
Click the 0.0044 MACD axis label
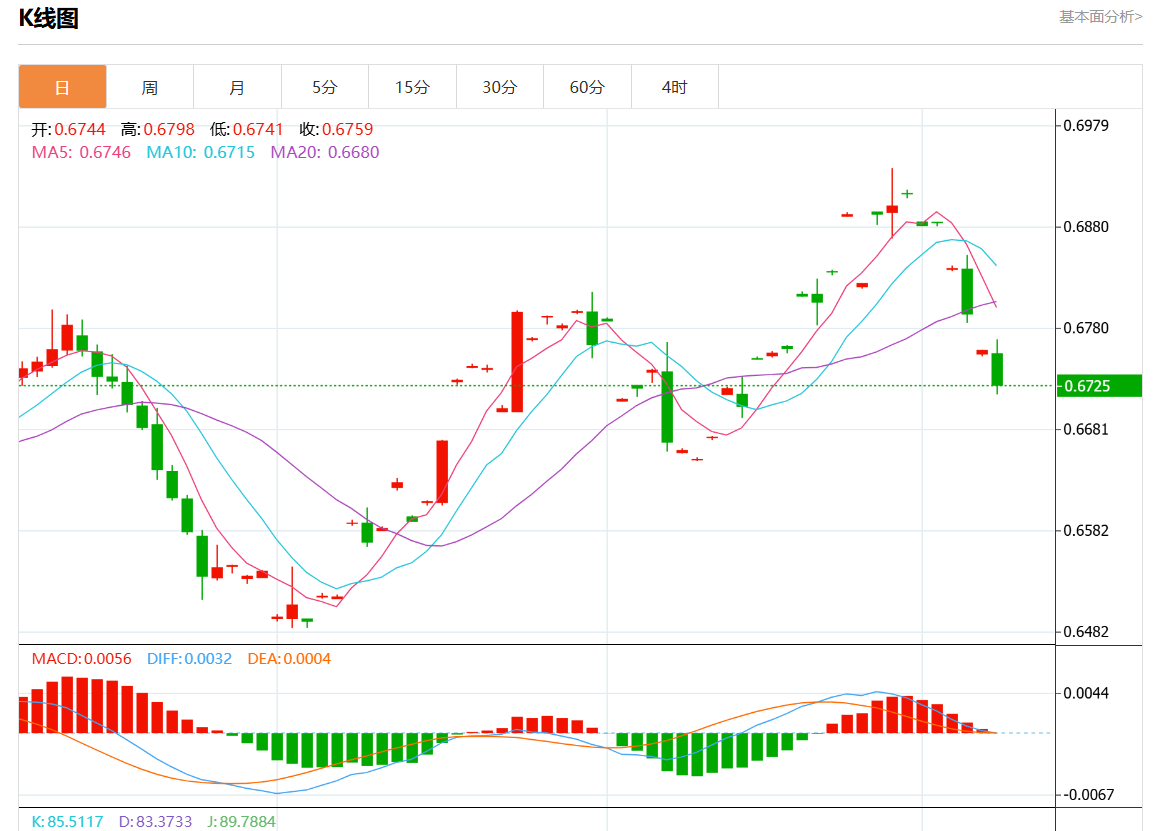[x=1086, y=693]
